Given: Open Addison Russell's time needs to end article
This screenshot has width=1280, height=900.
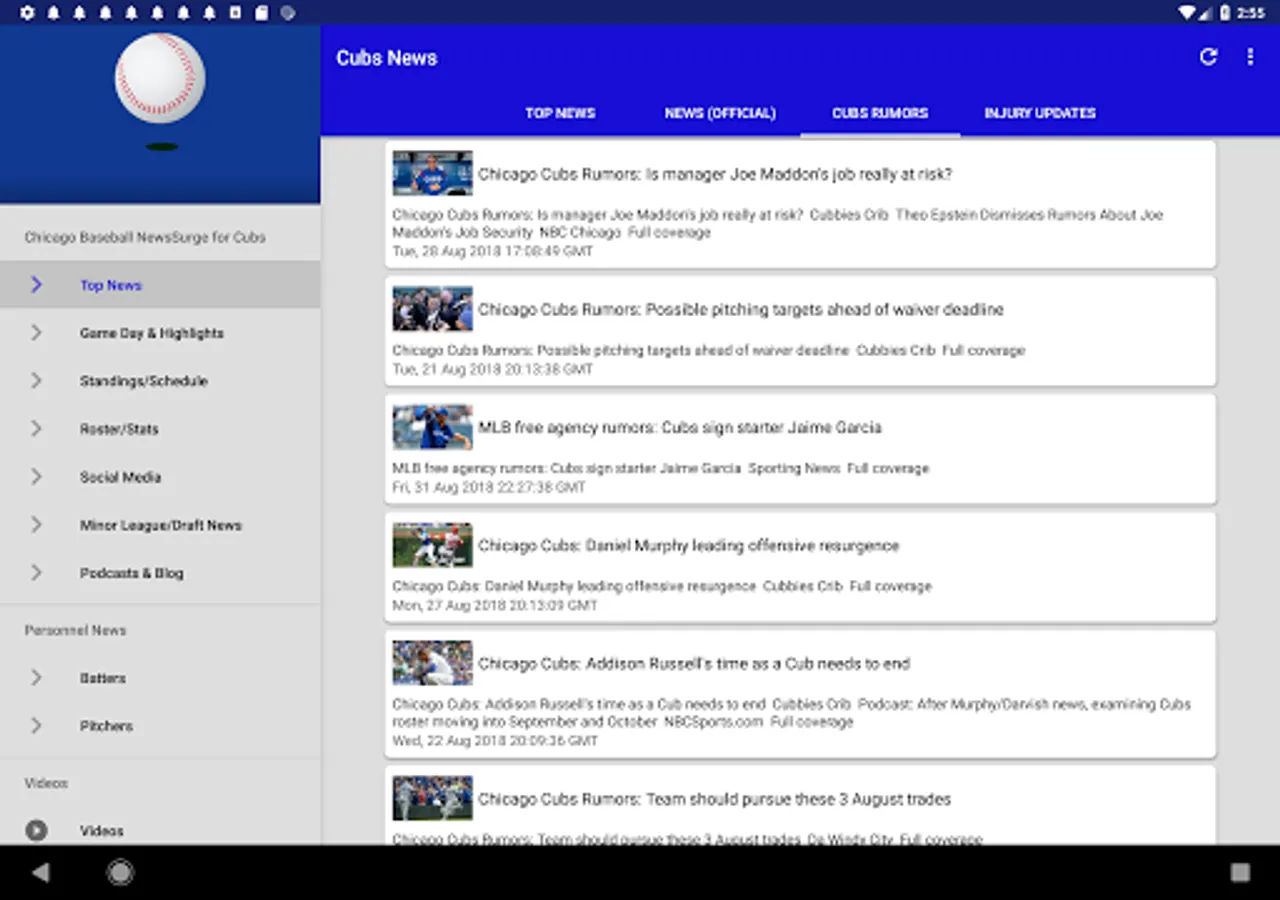Looking at the screenshot, I should [x=800, y=694].
